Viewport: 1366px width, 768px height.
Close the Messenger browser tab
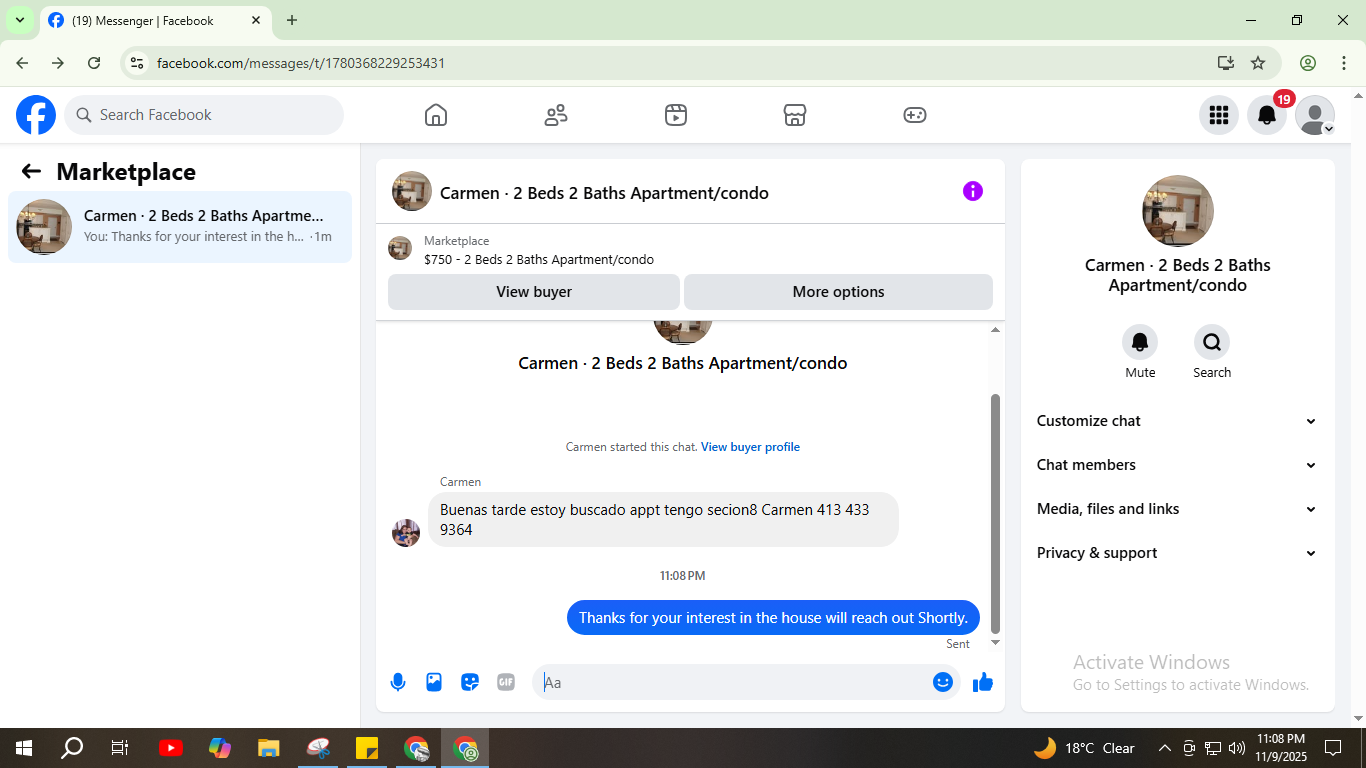(256, 20)
